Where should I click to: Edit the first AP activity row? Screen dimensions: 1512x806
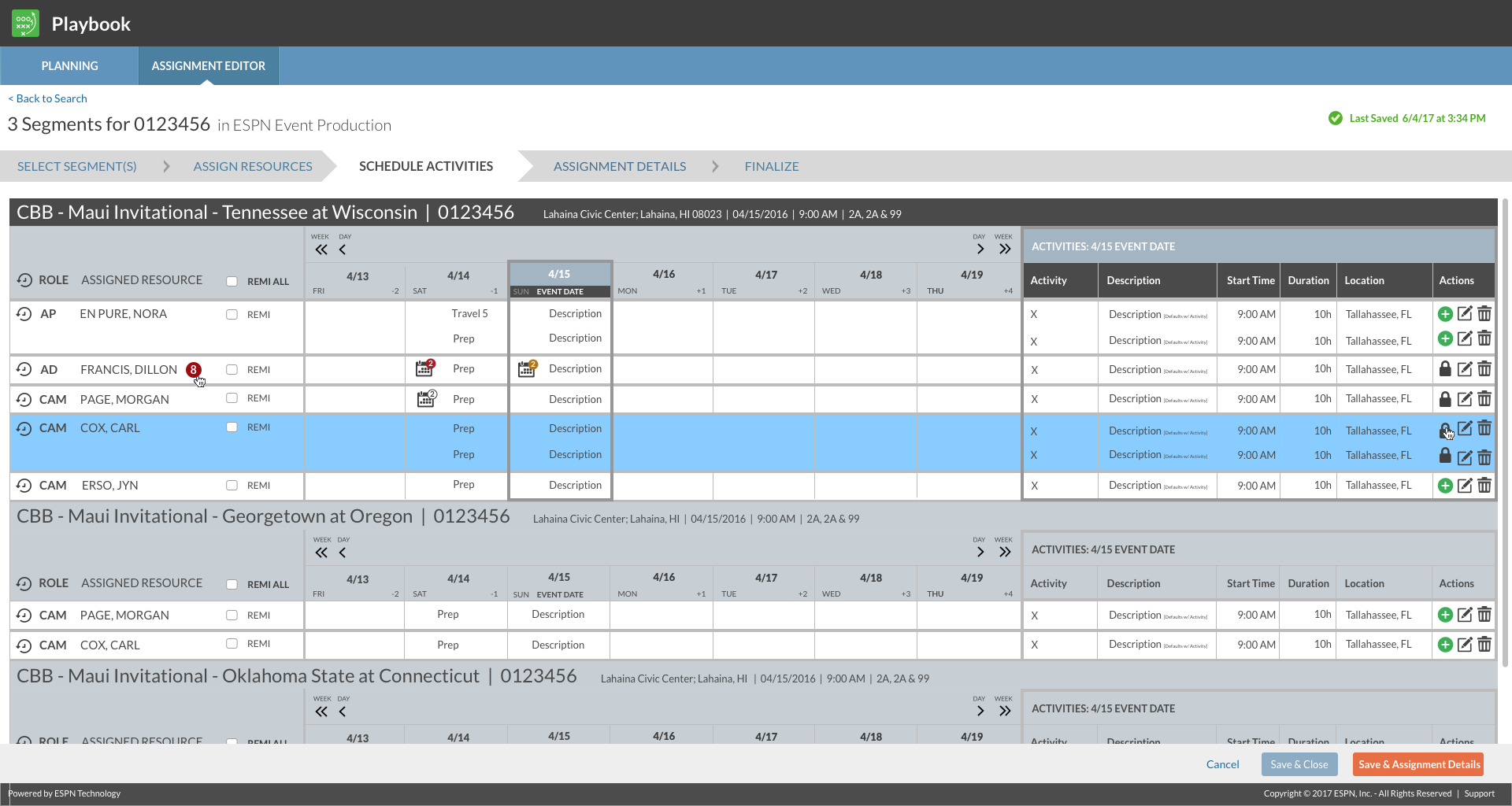point(1465,314)
